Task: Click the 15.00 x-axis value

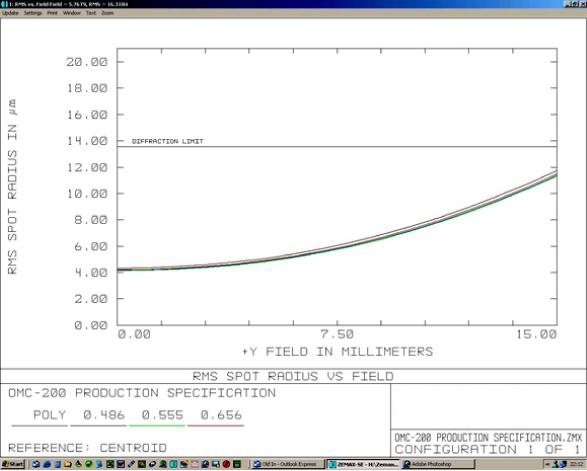Action: (536, 334)
